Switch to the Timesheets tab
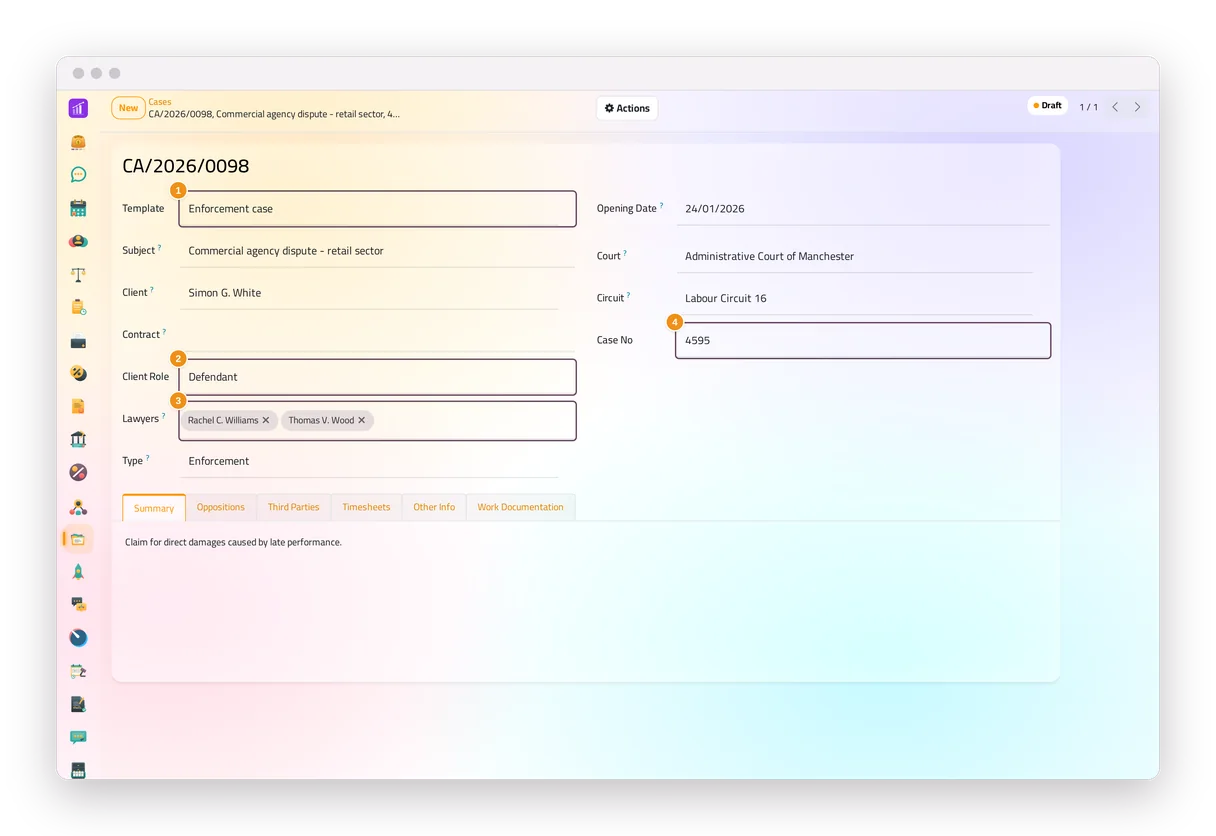The width and height of the screenshot is (1216, 836). click(366, 507)
